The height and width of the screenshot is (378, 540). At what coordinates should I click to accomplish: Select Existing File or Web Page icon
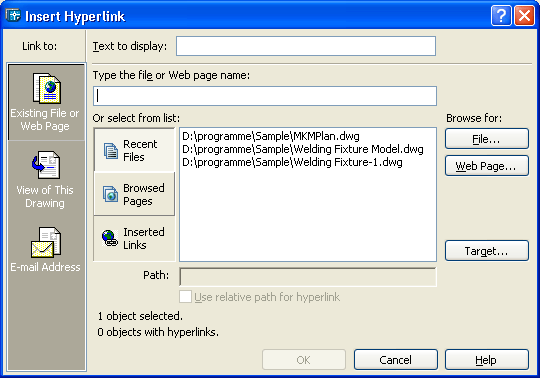click(x=47, y=88)
